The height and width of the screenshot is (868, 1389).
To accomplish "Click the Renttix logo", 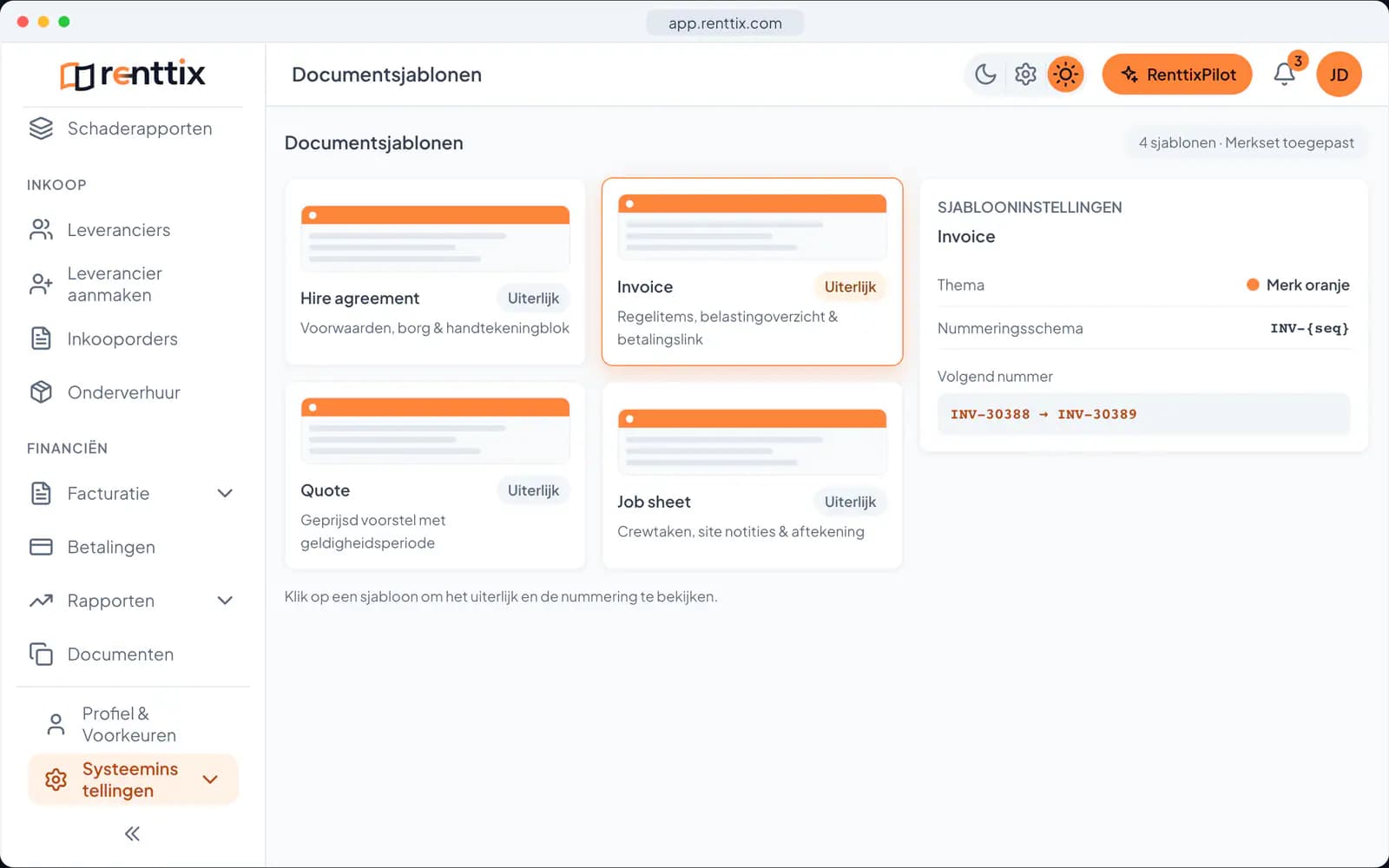I will [133, 74].
